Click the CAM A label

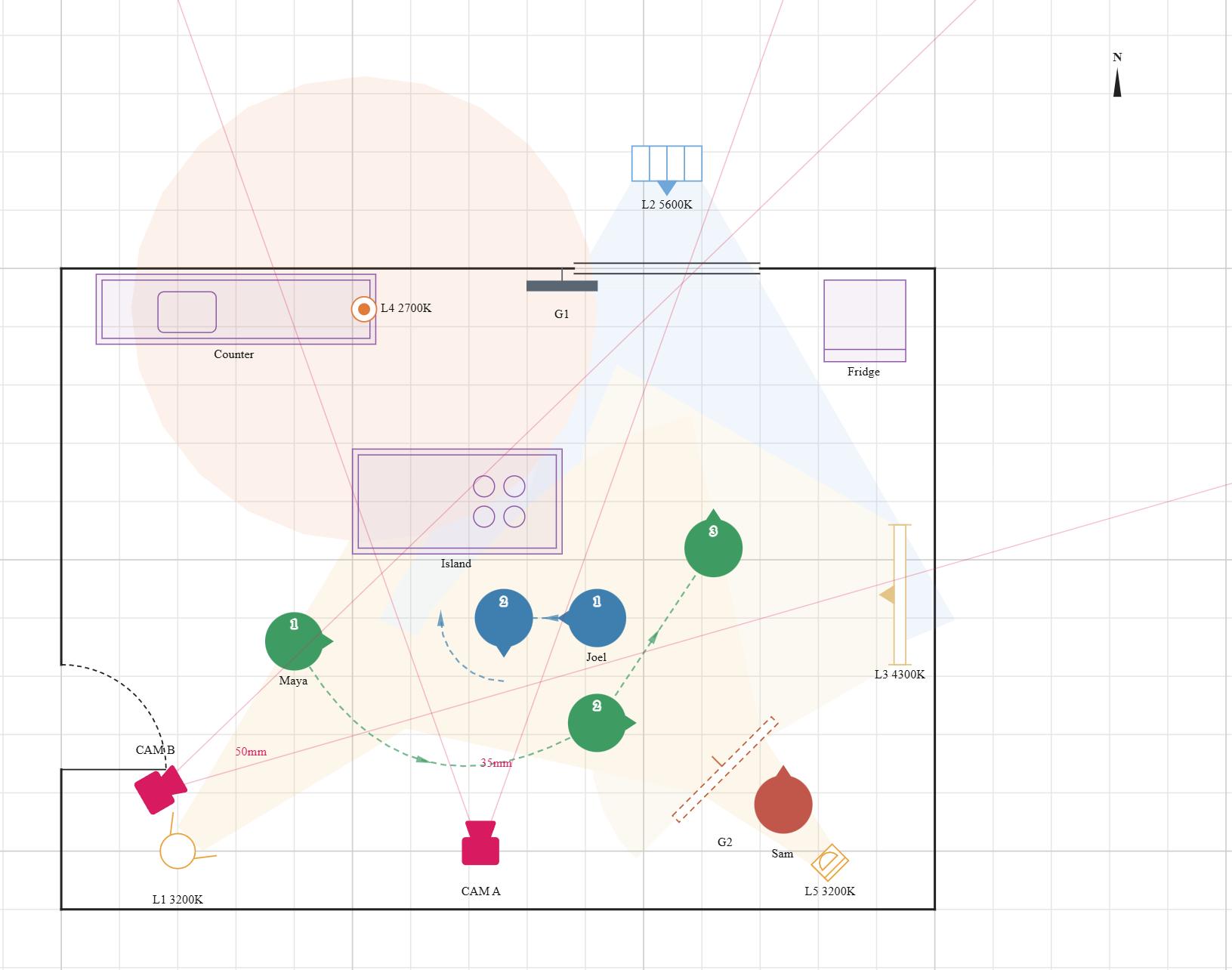[481, 891]
